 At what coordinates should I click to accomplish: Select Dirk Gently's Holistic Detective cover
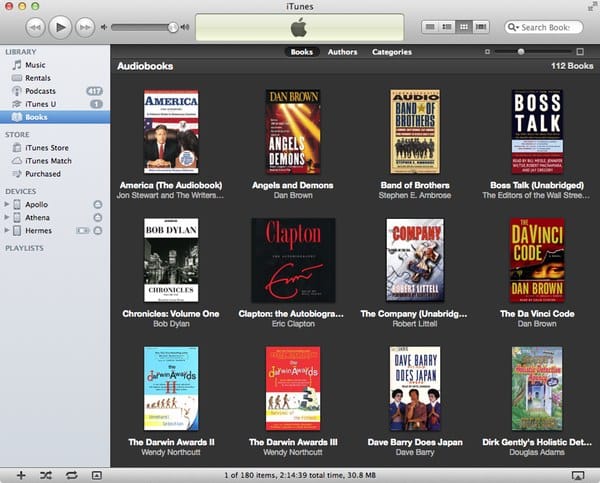[537, 388]
